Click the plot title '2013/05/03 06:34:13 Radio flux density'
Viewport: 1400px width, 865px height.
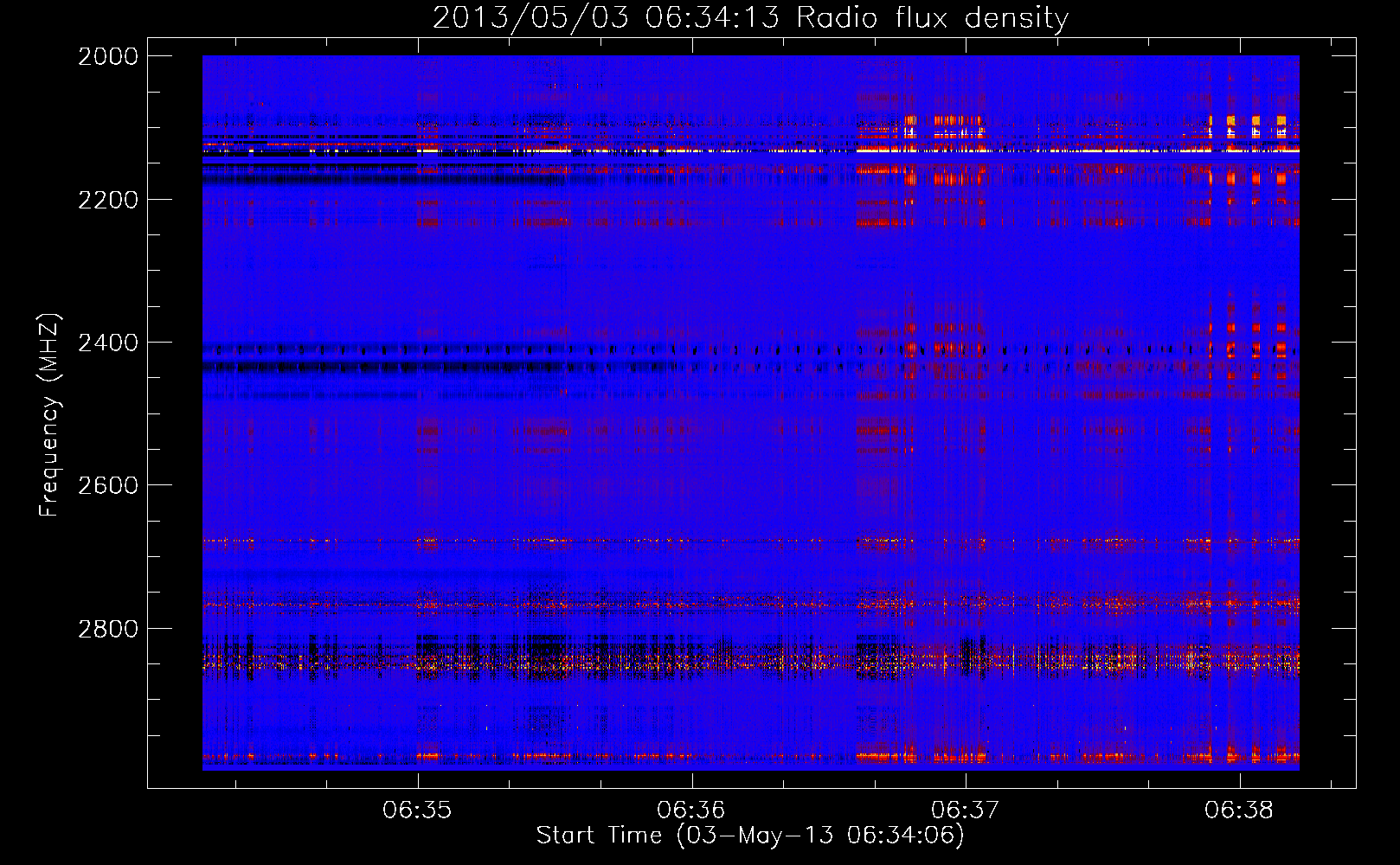tap(750, 18)
